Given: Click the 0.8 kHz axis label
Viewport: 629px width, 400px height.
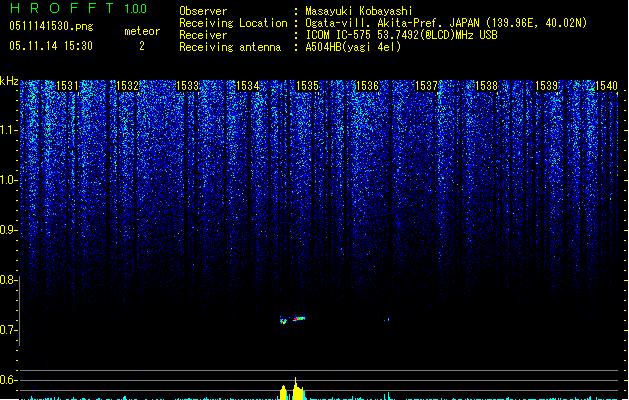Looking at the screenshot, I should point(8,280).
